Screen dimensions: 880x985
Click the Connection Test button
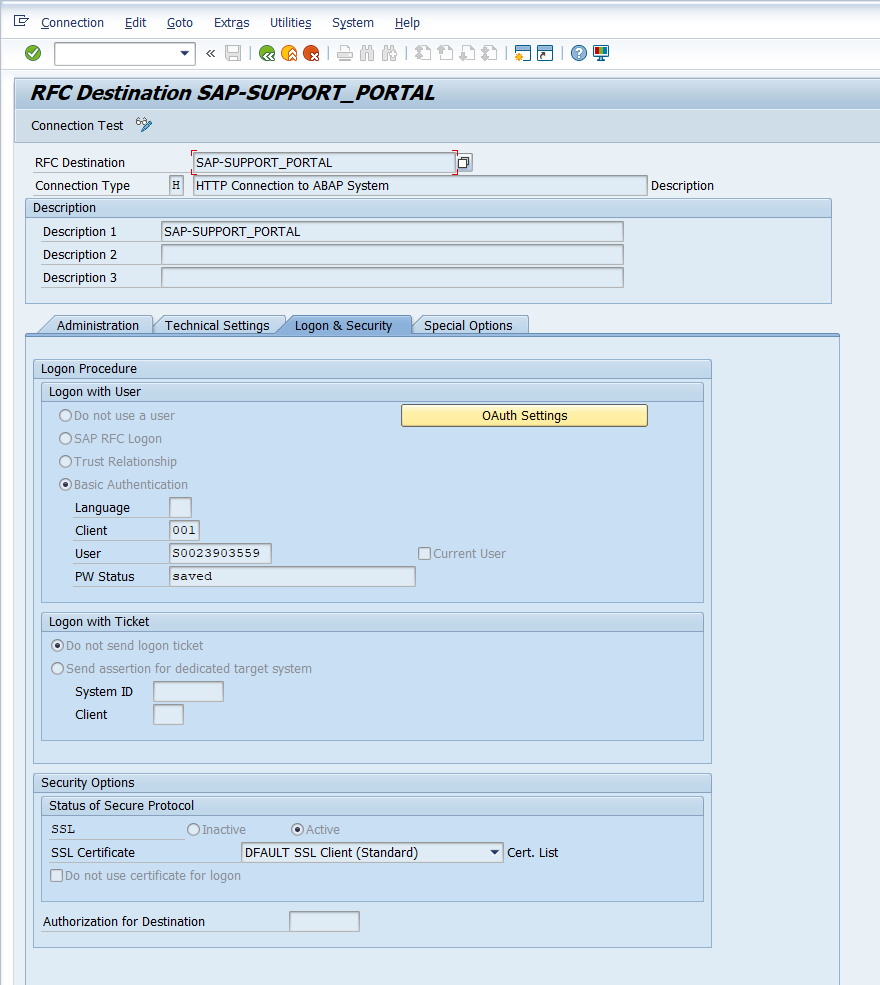(77, 126)
